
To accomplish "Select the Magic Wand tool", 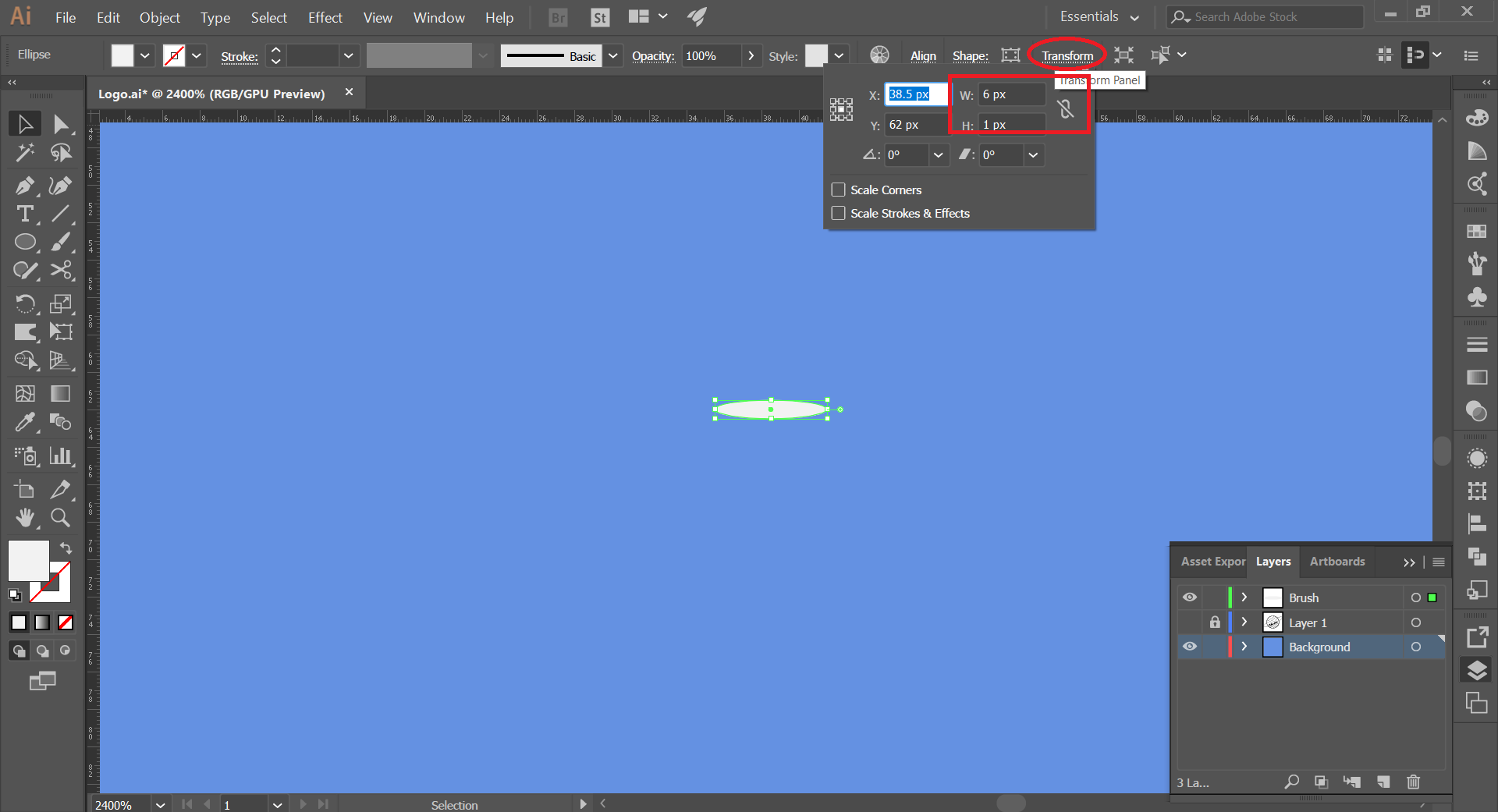I will coord(25,153).
